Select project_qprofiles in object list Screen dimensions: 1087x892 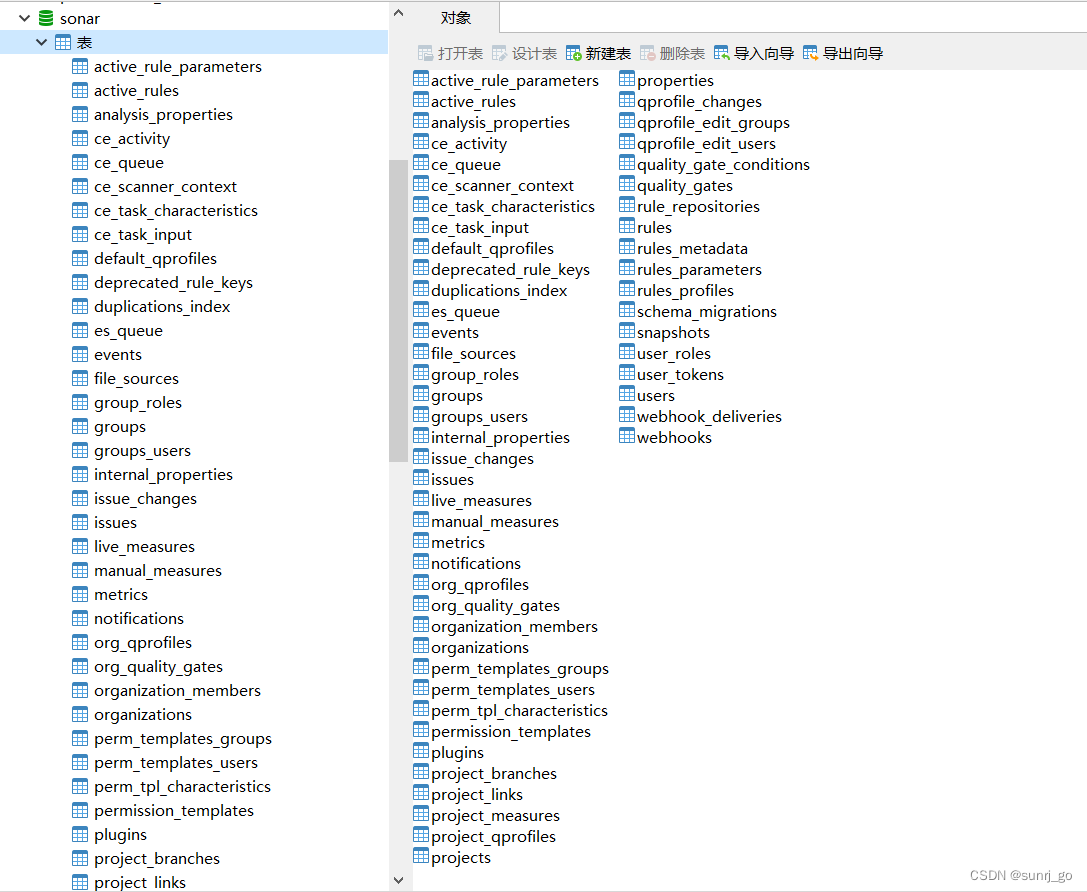click(494, 837)
